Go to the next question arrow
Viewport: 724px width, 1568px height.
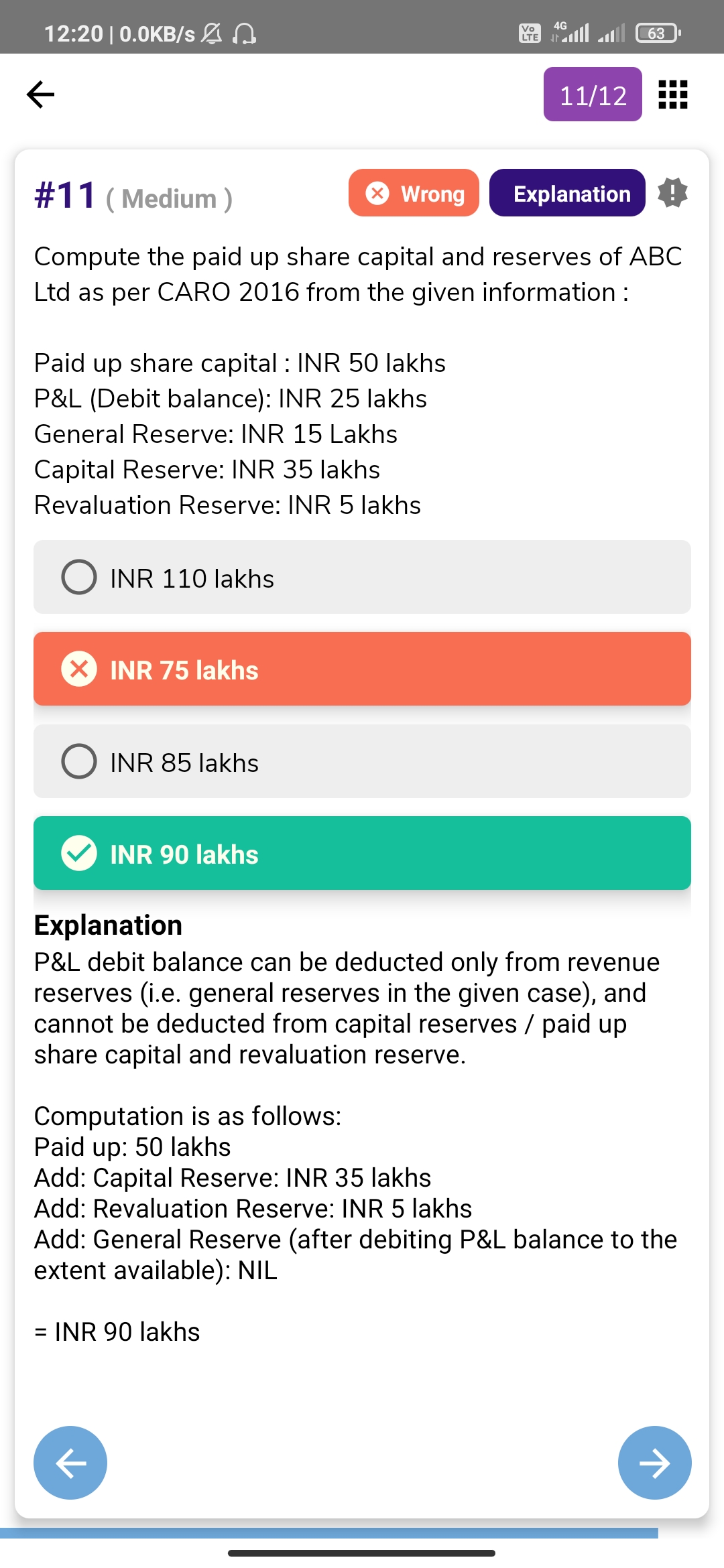coord(654,1463)
